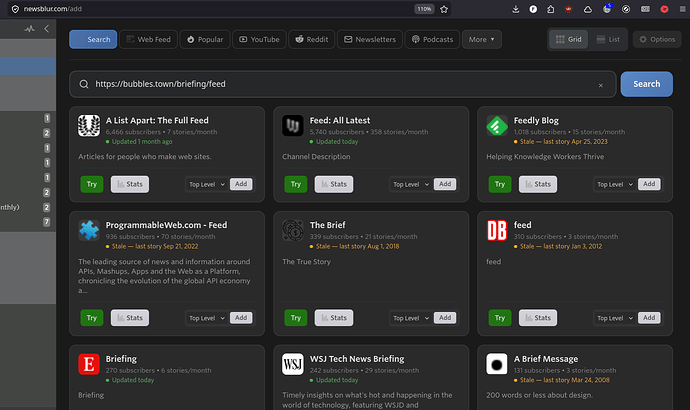Open folder dropdown for DB feed
The height and width of the screenshot is (410, 690).
tap(615, 318)
